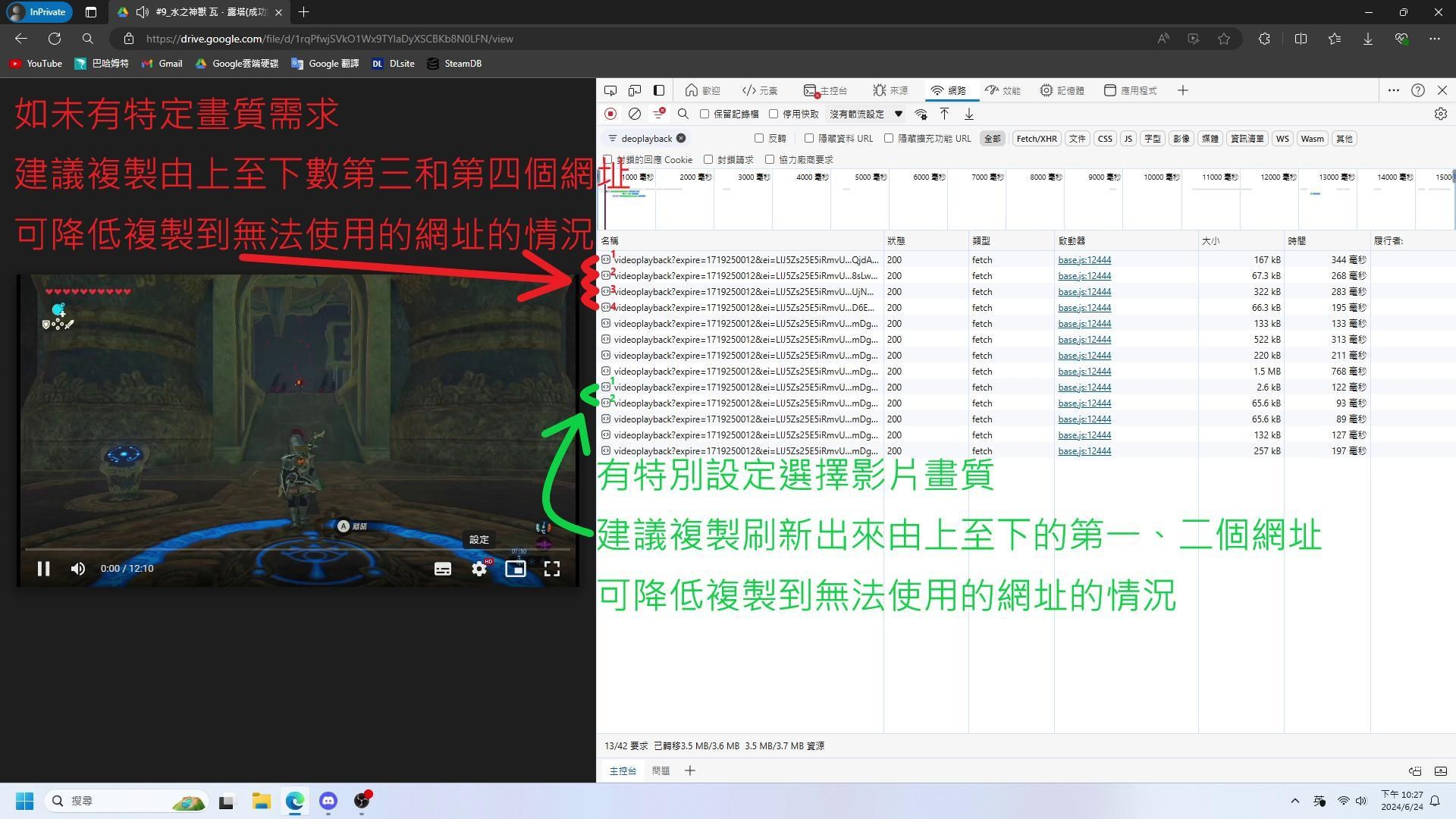Screen dimensions: 1456x819
Task: Toggle subtitles icon in video player
Action: coord(443,569)
